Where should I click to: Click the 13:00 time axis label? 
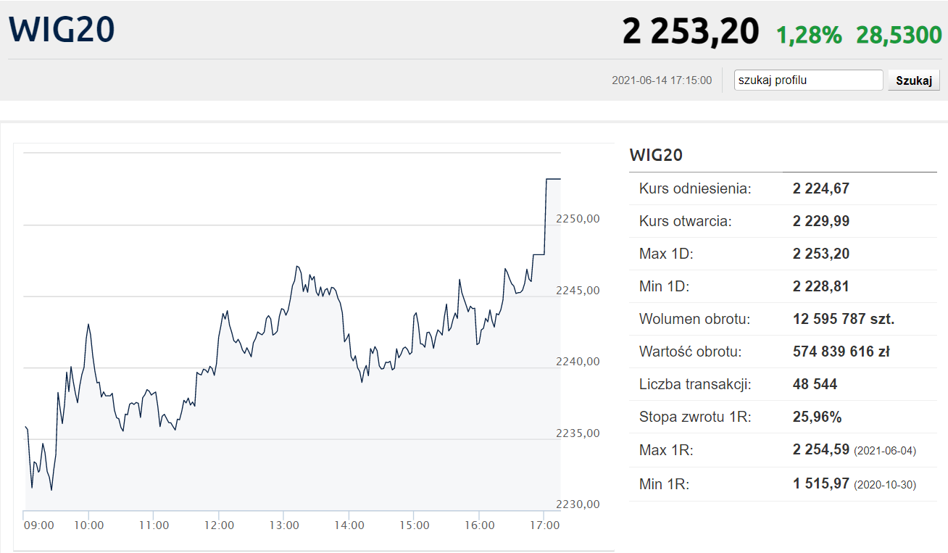click(x=284, y=526)
